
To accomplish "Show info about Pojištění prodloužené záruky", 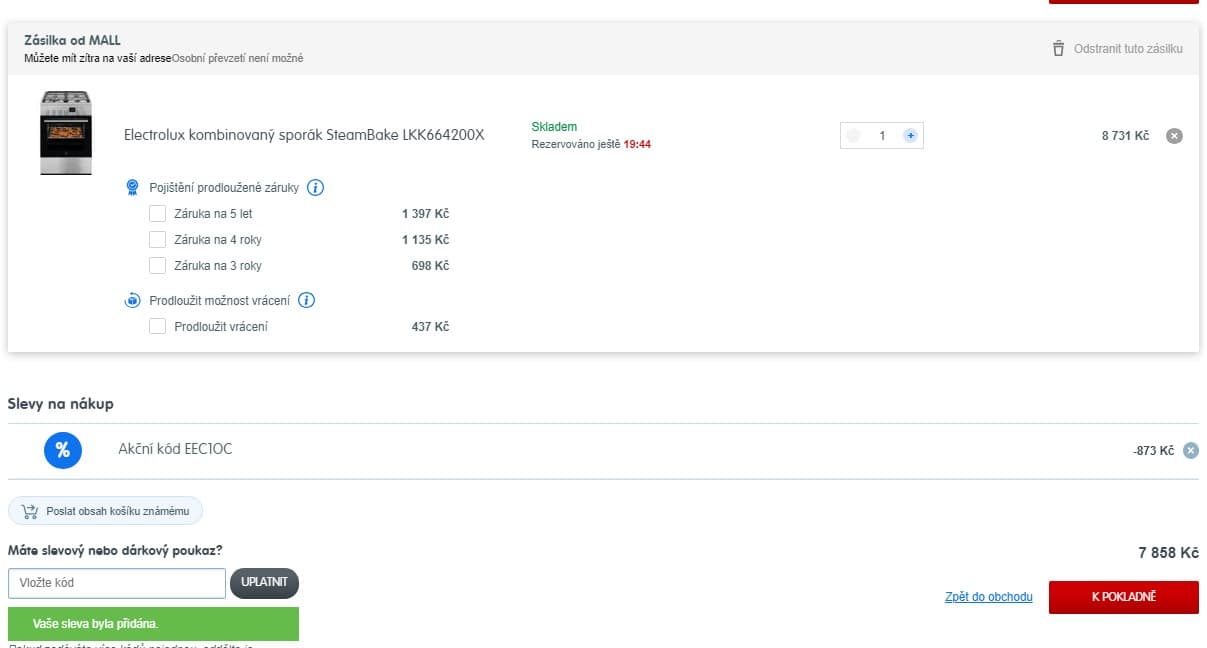I will (315, 187).
